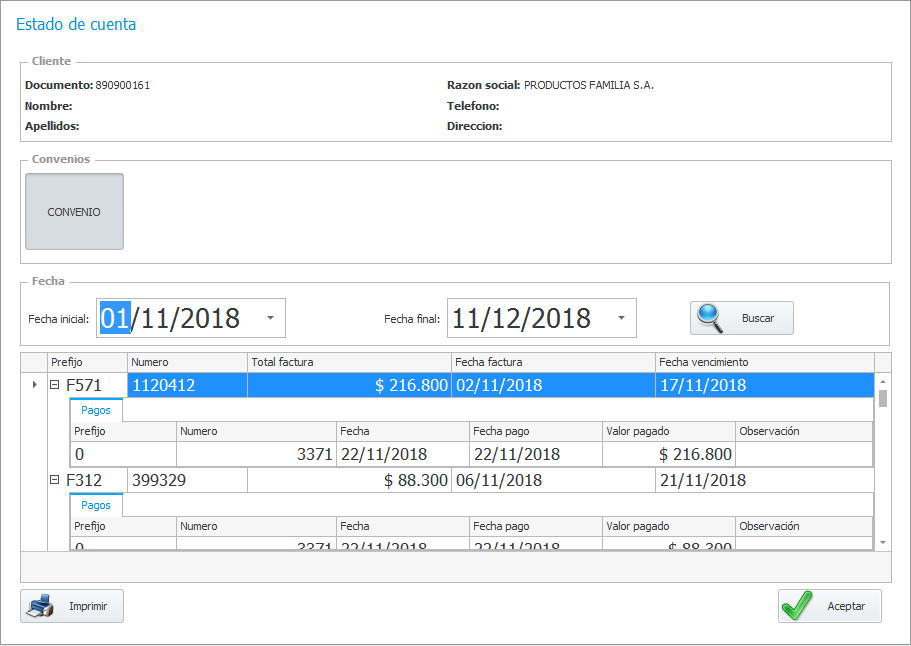This screenshot has width=911, height=646.
Task: Click Prefijo header in F312 payments grid
Action: pyautogui.click(x=123, y=526)
